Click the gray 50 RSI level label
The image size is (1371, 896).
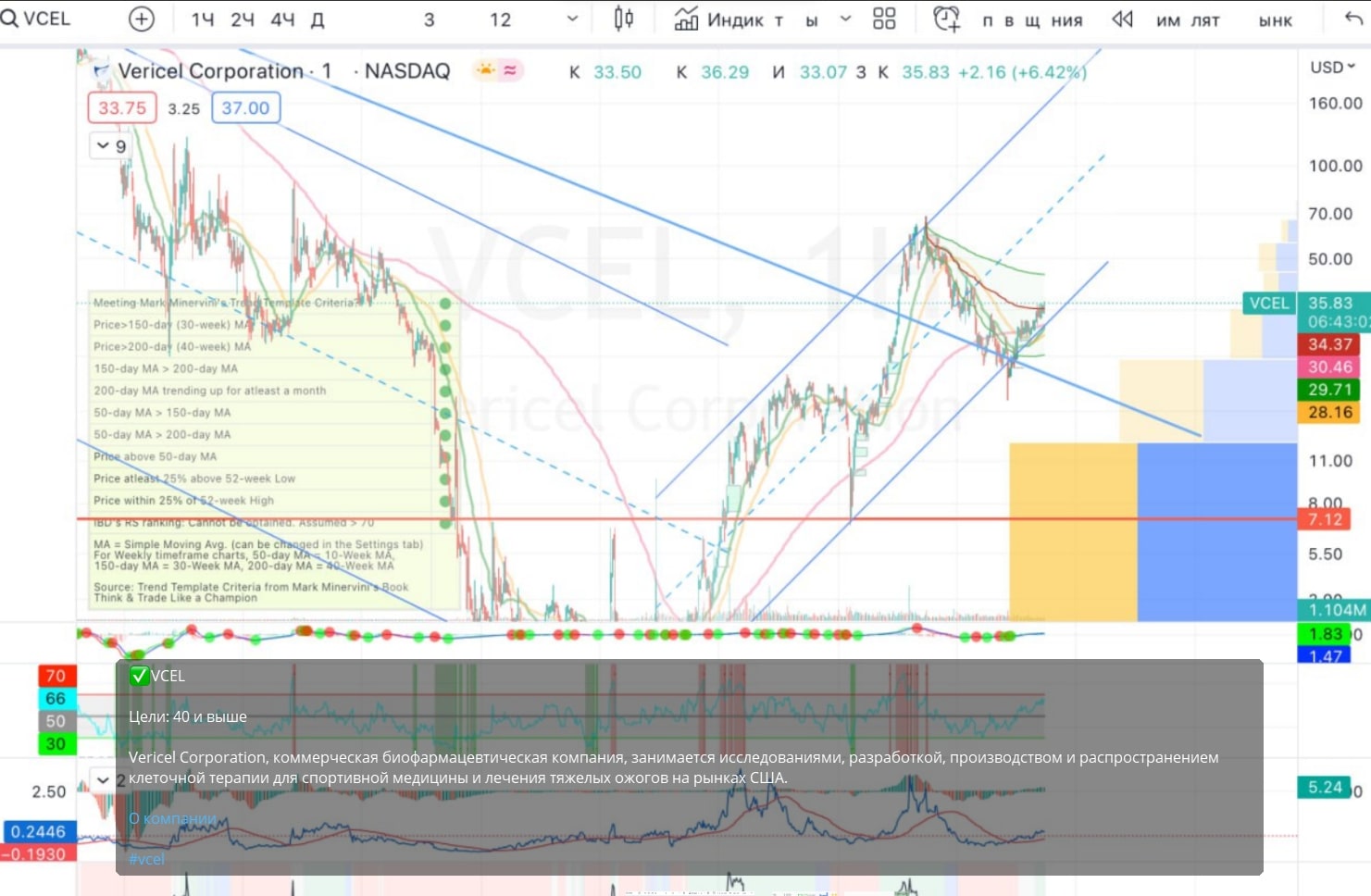(56, 721)
